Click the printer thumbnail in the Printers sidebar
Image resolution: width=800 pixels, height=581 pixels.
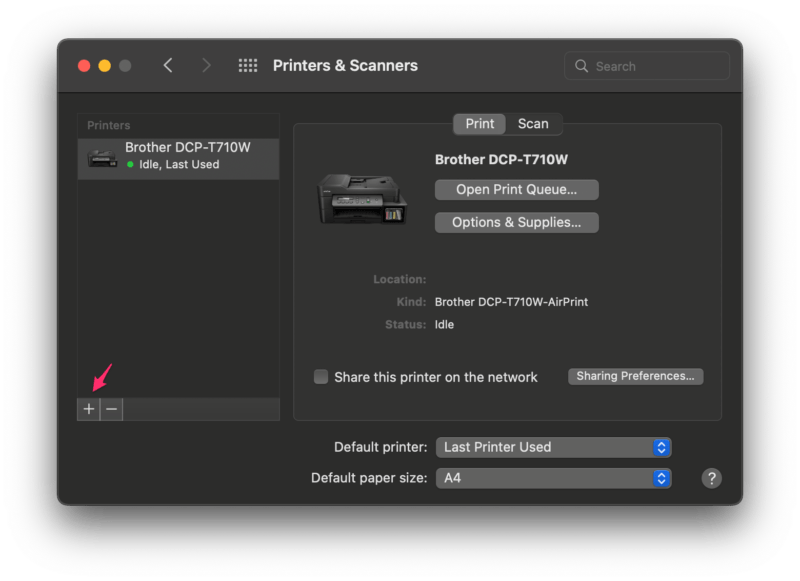point(103,157)
